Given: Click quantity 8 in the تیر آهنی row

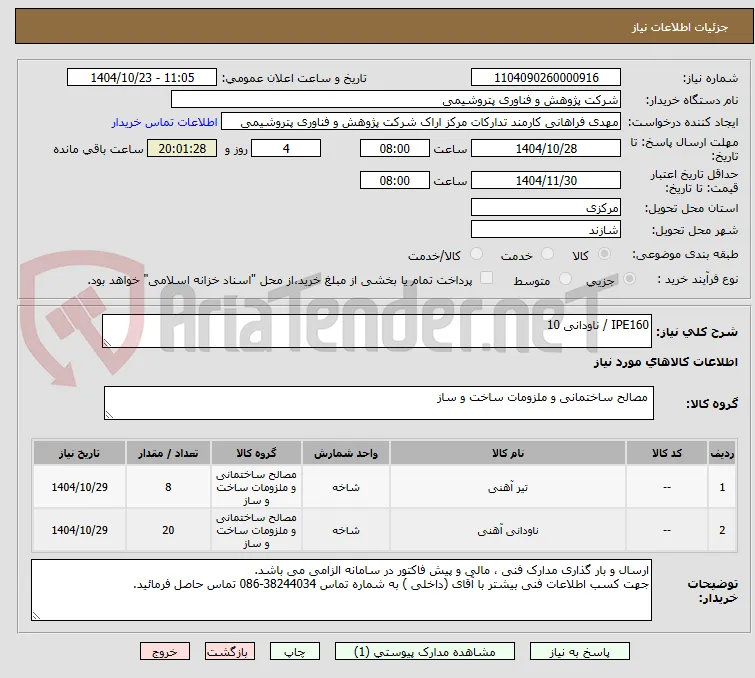Looking at the screenshot, I should tap(168, 487).
